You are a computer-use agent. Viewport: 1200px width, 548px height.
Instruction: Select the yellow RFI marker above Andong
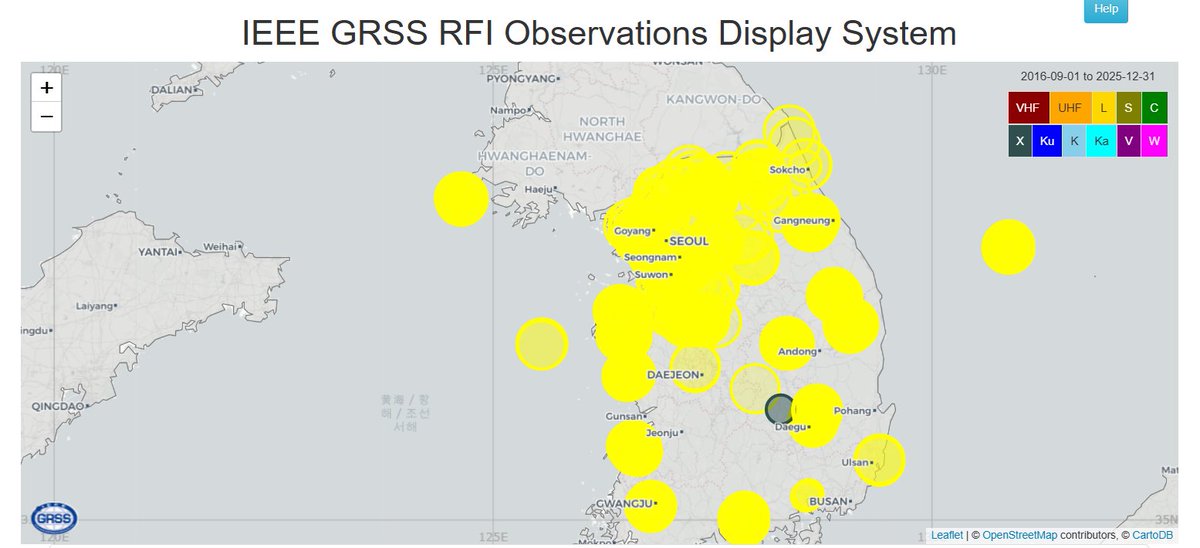point(787,343)
